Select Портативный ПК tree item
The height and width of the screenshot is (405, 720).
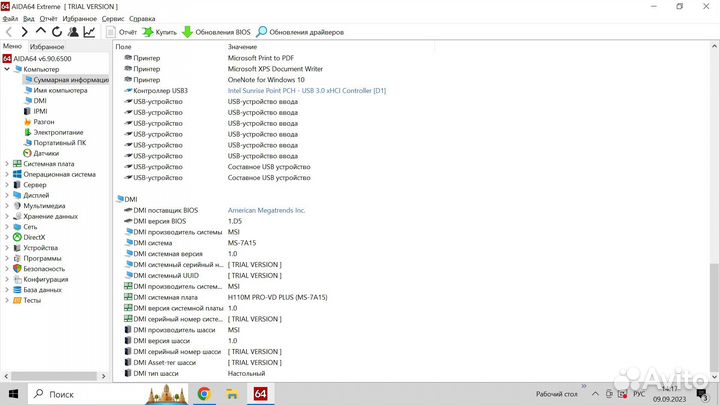[x=55, y=143]
